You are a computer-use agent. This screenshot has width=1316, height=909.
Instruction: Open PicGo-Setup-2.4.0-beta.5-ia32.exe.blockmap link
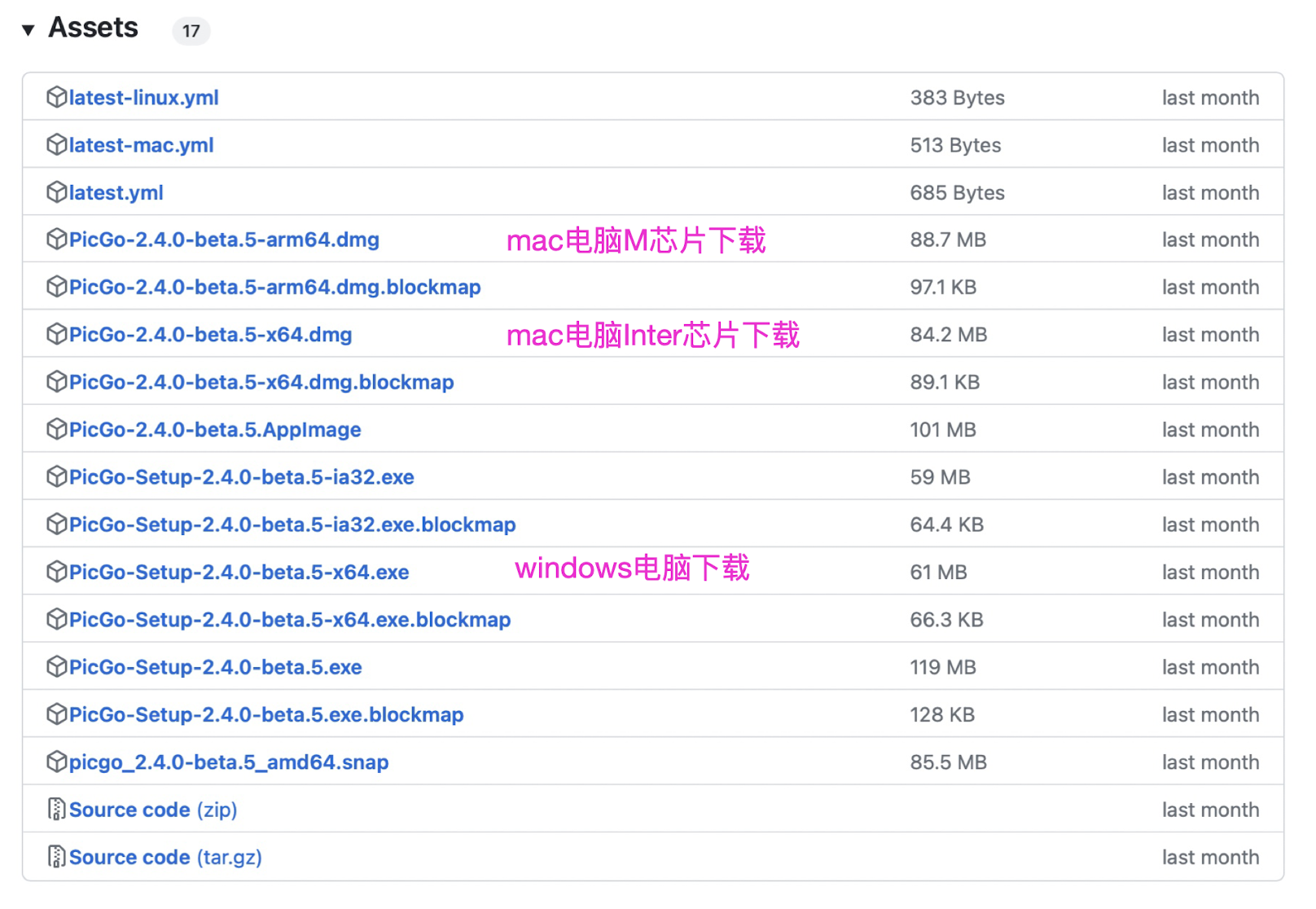pyautogui.click(x=292, y=525)
